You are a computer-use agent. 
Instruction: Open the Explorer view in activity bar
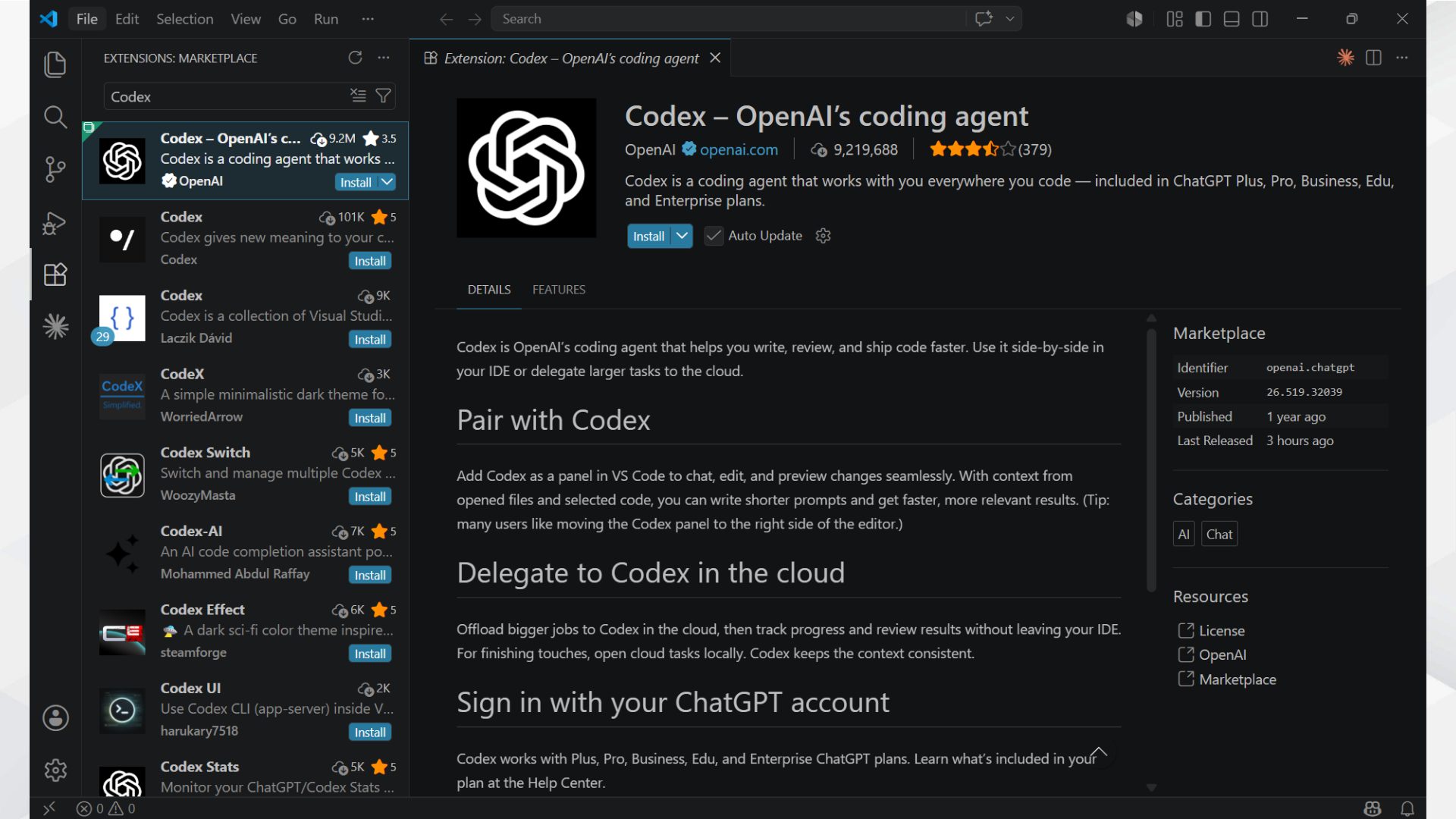(x=55, y=64)
